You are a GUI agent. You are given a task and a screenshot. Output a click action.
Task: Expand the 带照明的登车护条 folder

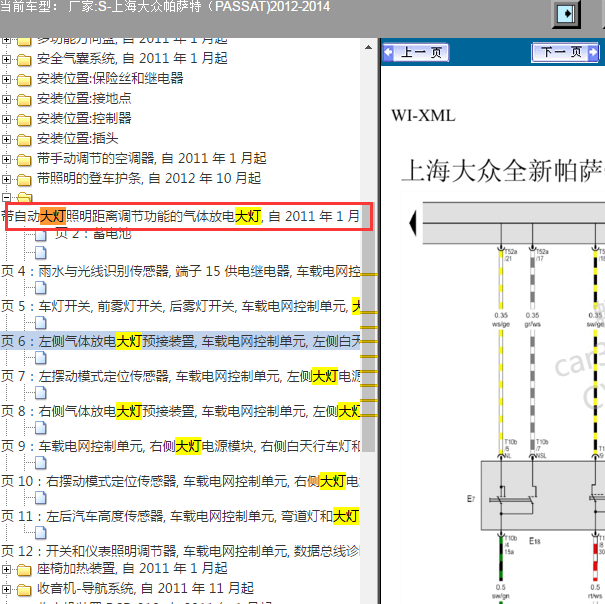(x=6, y=179)
